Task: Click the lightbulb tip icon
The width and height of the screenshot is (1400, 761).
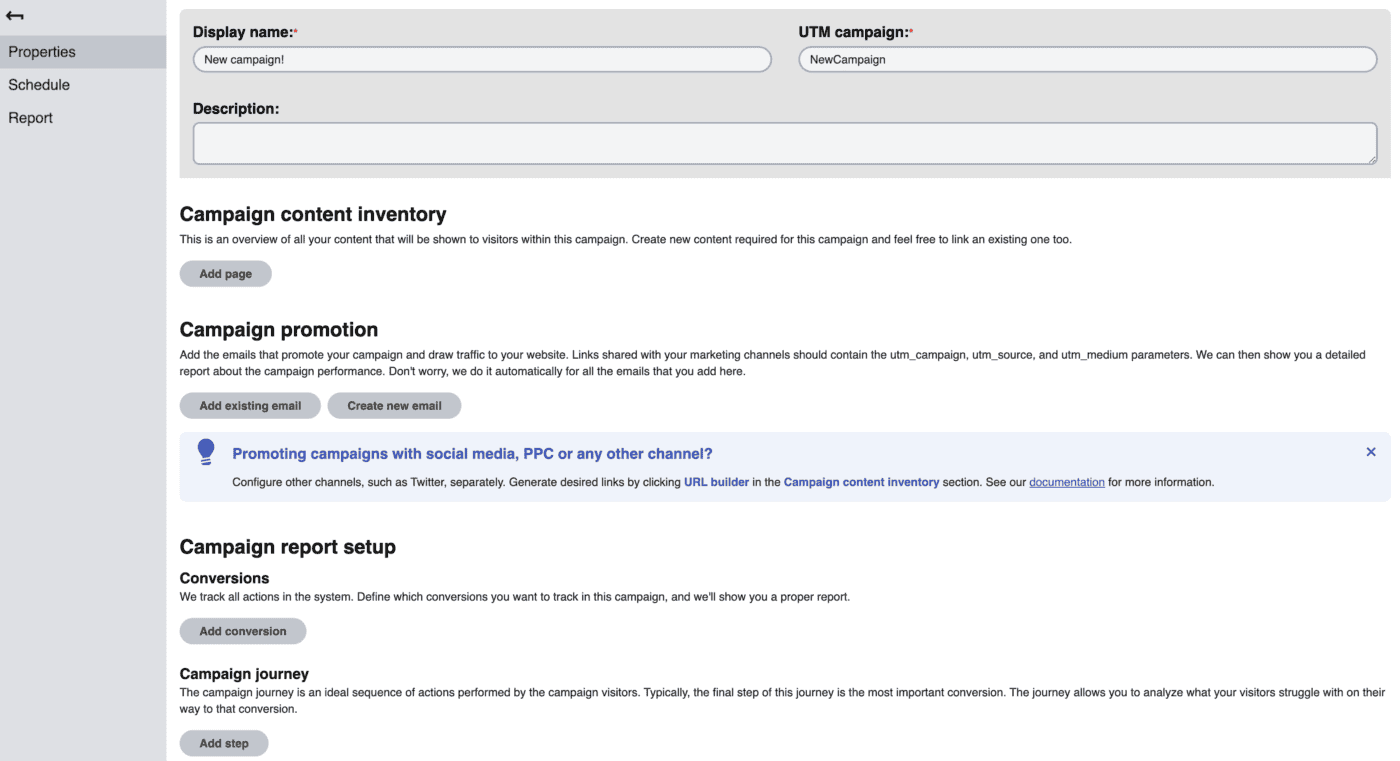Action: 206,452
